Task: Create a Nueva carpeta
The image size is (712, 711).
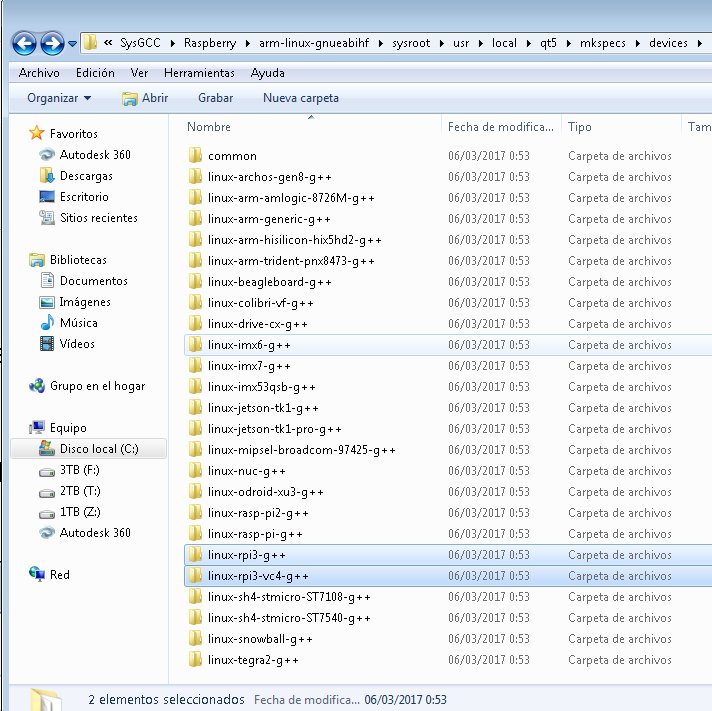Action: click(x=301, y=98)
